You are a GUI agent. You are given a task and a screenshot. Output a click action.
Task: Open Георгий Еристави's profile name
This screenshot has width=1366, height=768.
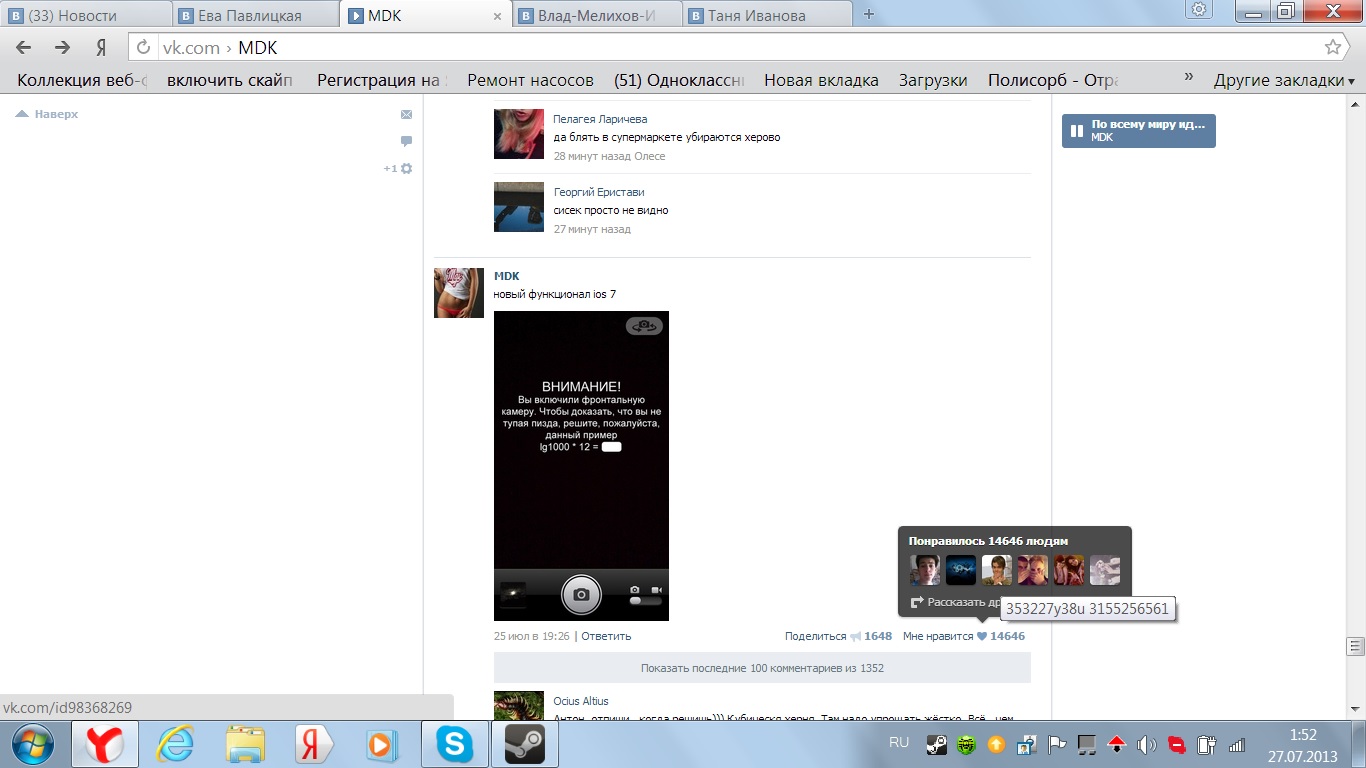point(599,192)
